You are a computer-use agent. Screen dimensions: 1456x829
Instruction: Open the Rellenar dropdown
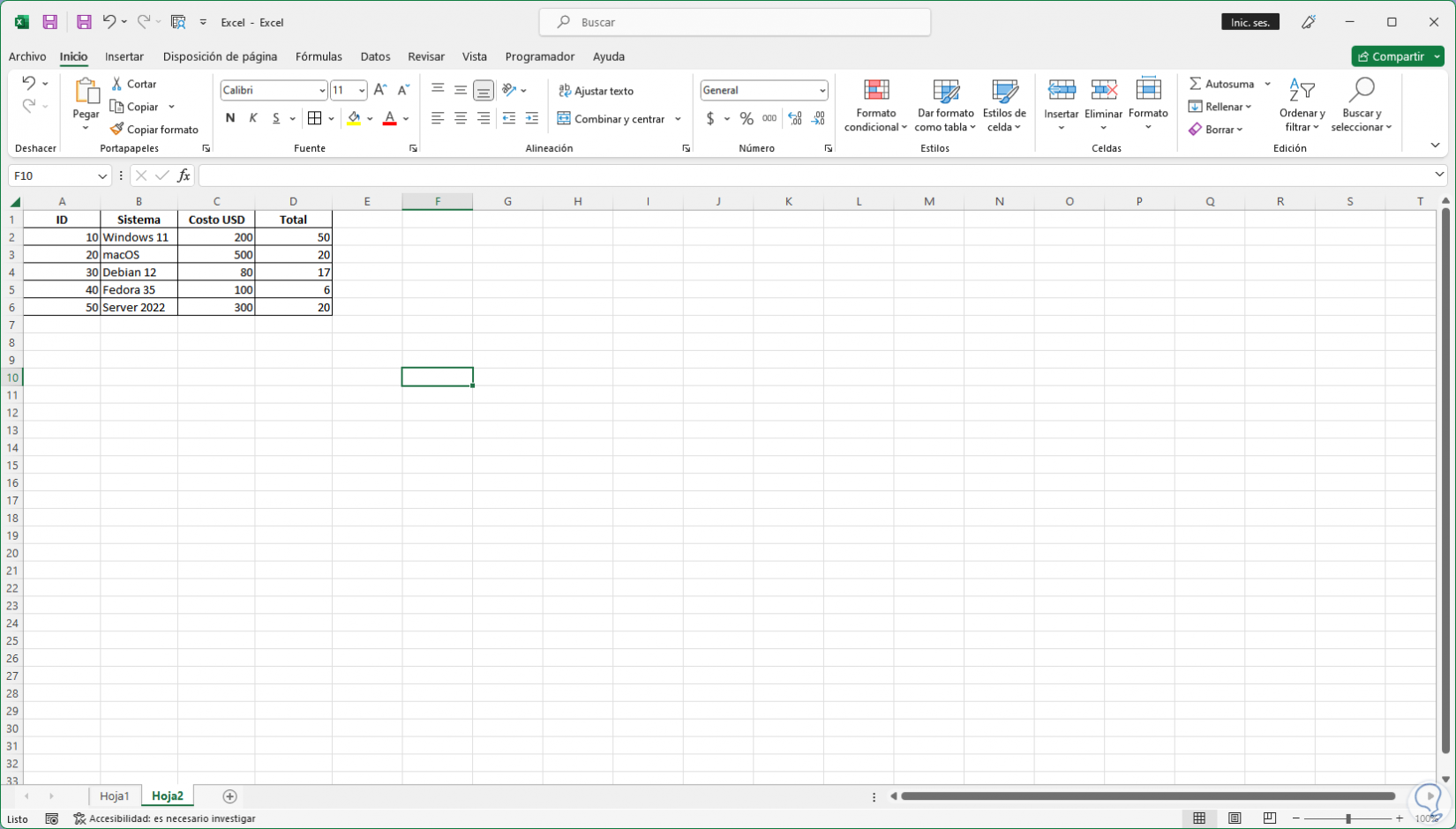tap(1220, 107)
